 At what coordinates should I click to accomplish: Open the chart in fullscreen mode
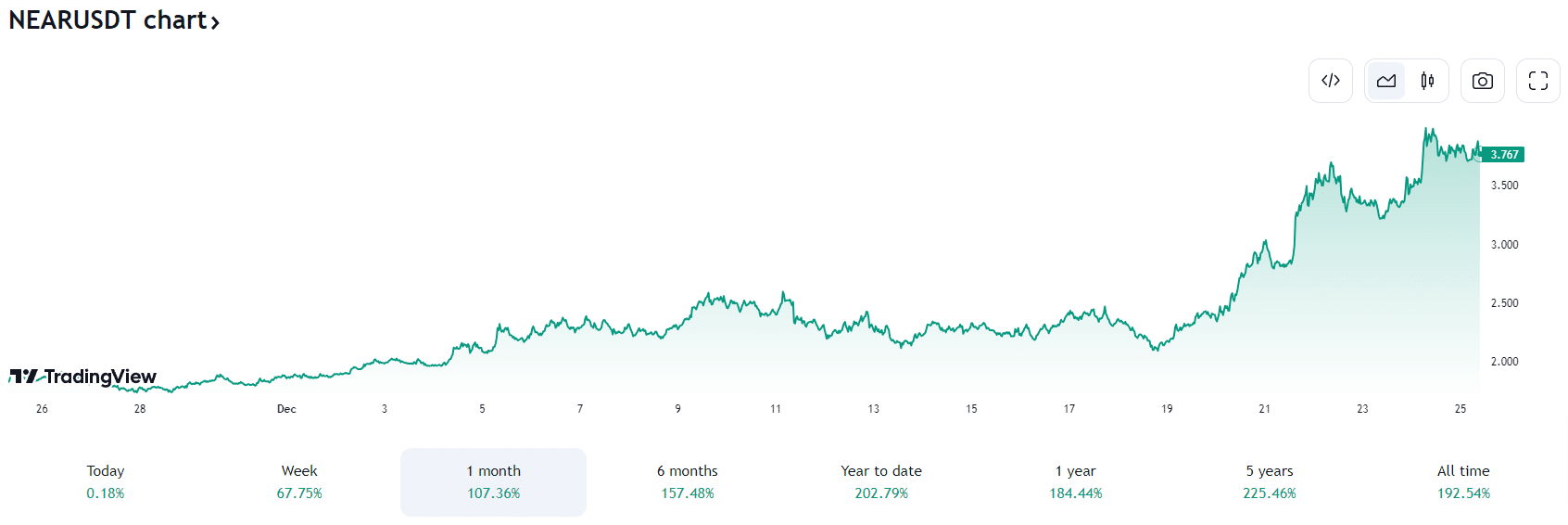point(1538,81)
